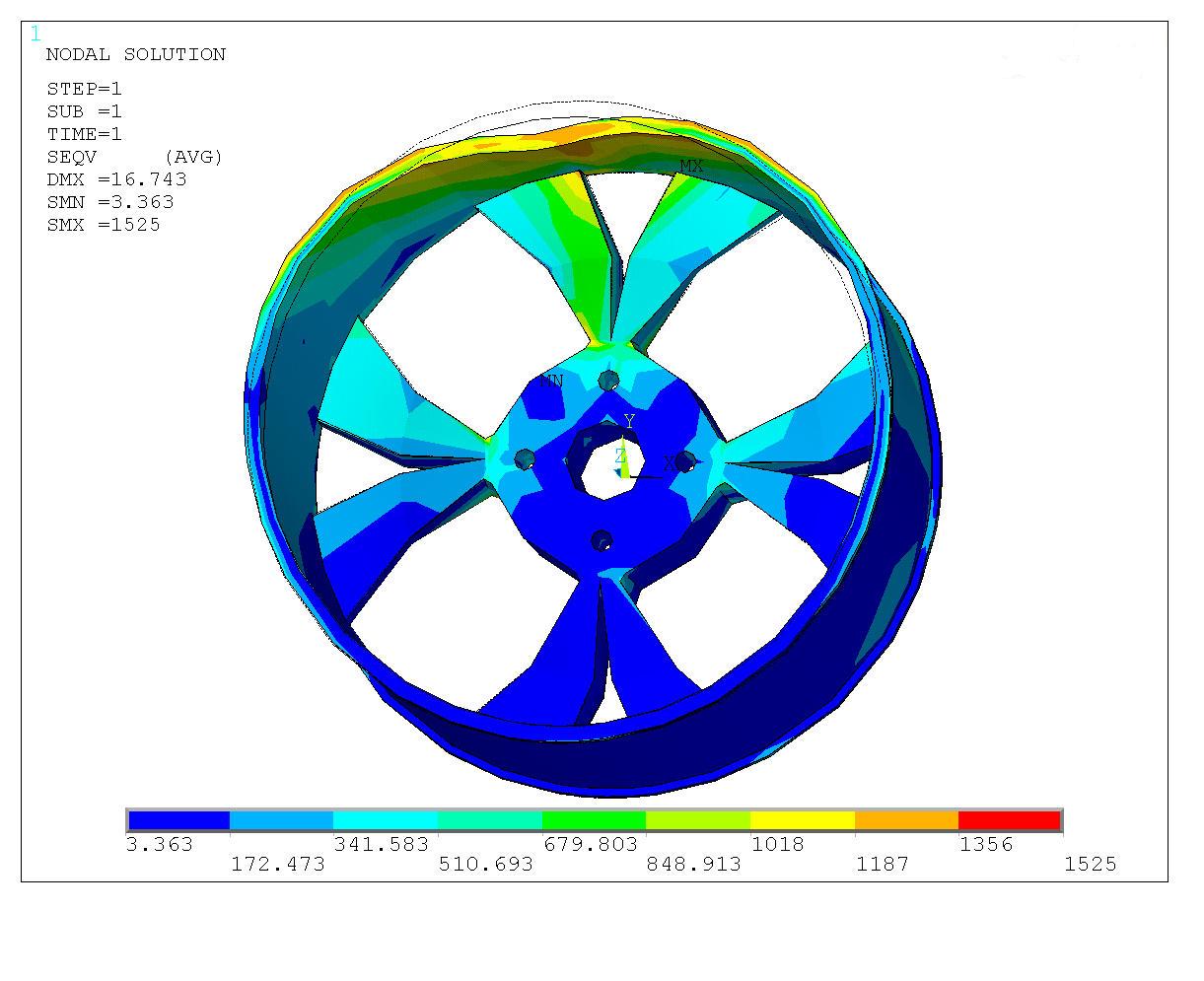Click the SMN =3.363 value
This screenshot has height=981, width=1204.
pos(110,202)
